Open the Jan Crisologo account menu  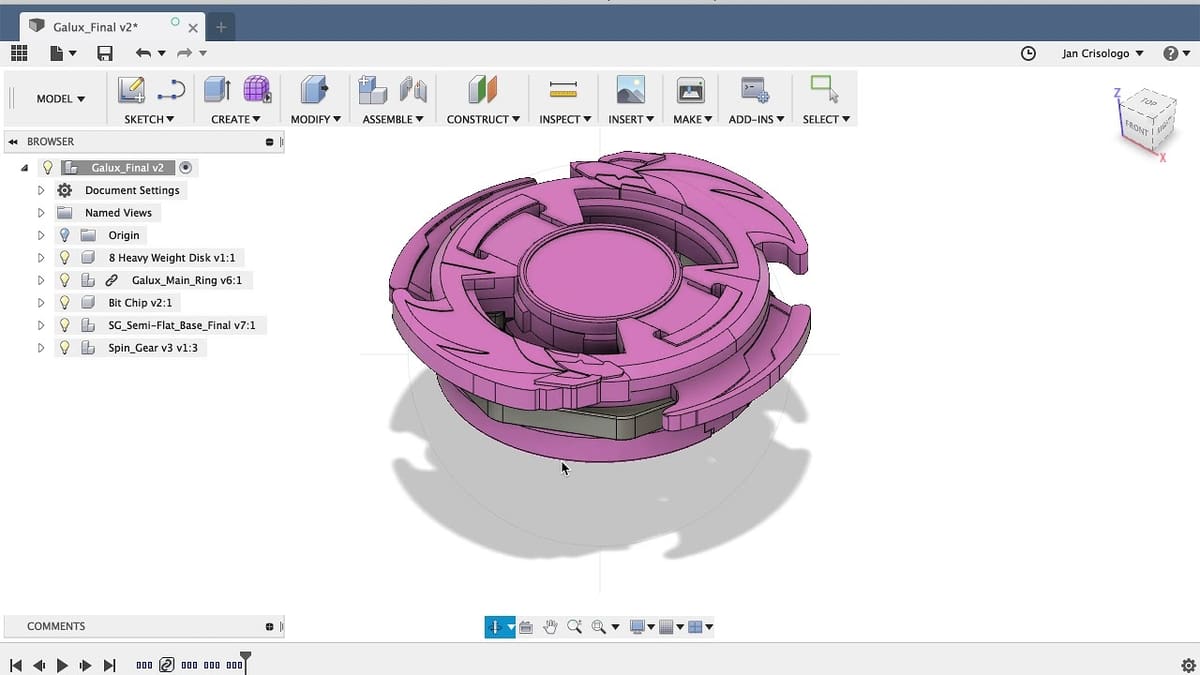pos(1102,53)
